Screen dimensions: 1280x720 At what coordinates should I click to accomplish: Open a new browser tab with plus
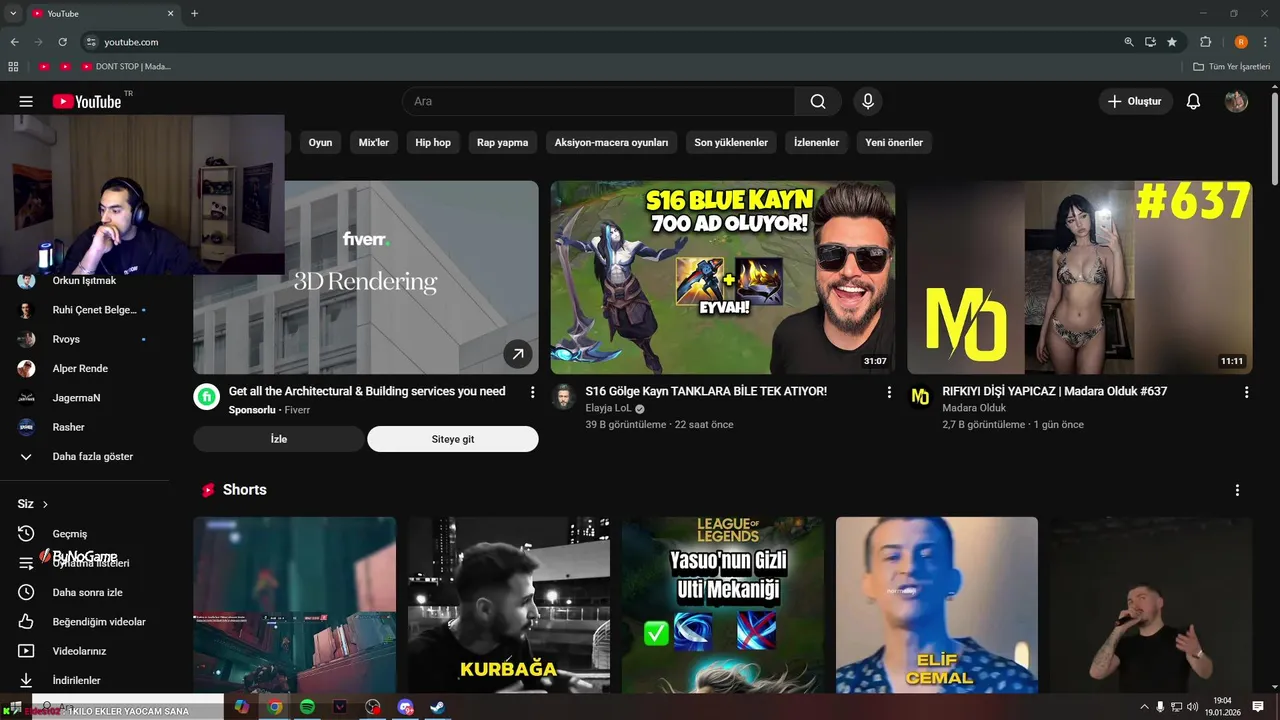195,13
